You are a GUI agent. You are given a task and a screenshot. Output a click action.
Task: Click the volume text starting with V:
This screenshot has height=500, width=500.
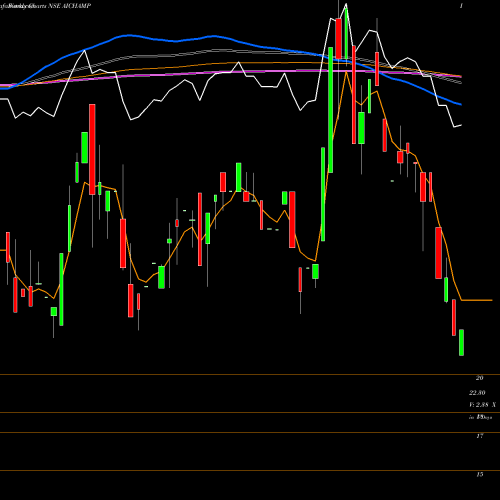[482, 405]
